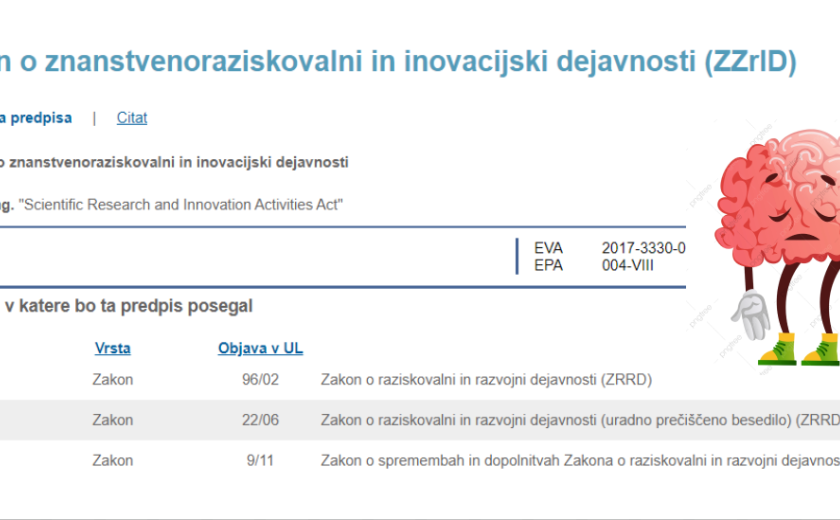The width and height of the screenshot is (840, 520).
Task: Click the brain character's white glove hand
Action: [753, 316]
